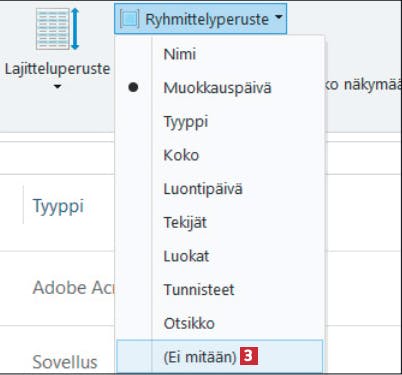Click the Ryhmittelyperuste label text
402x375 pixels.
pos(207,19)
